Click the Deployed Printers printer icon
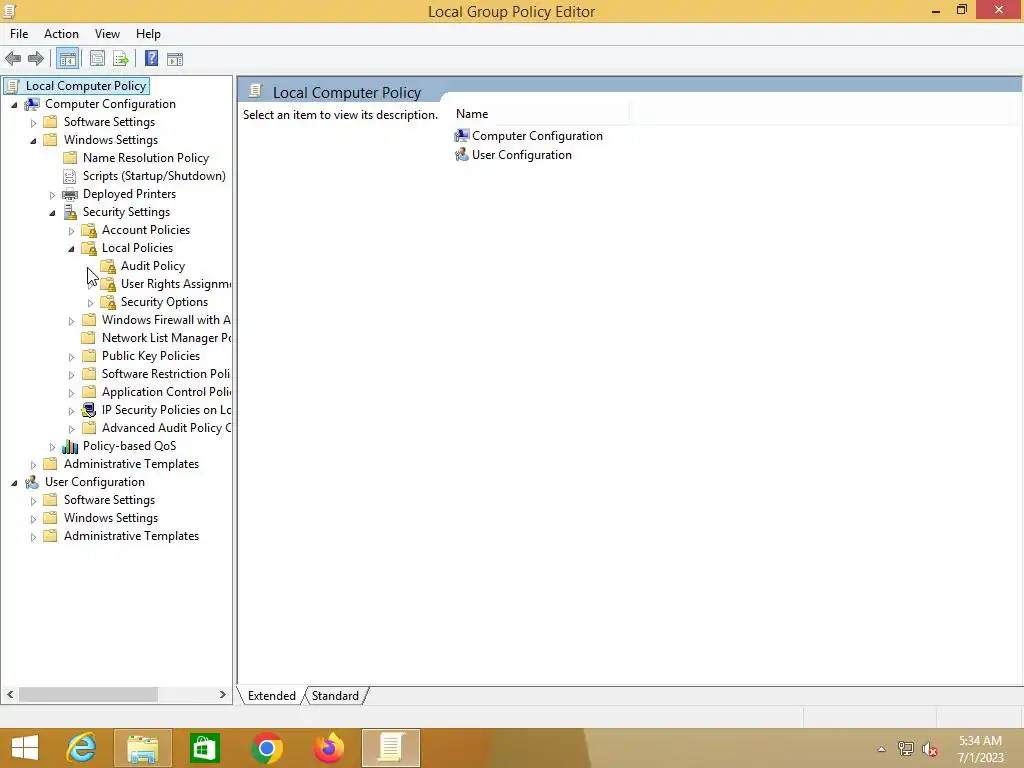 pos(70,194)
